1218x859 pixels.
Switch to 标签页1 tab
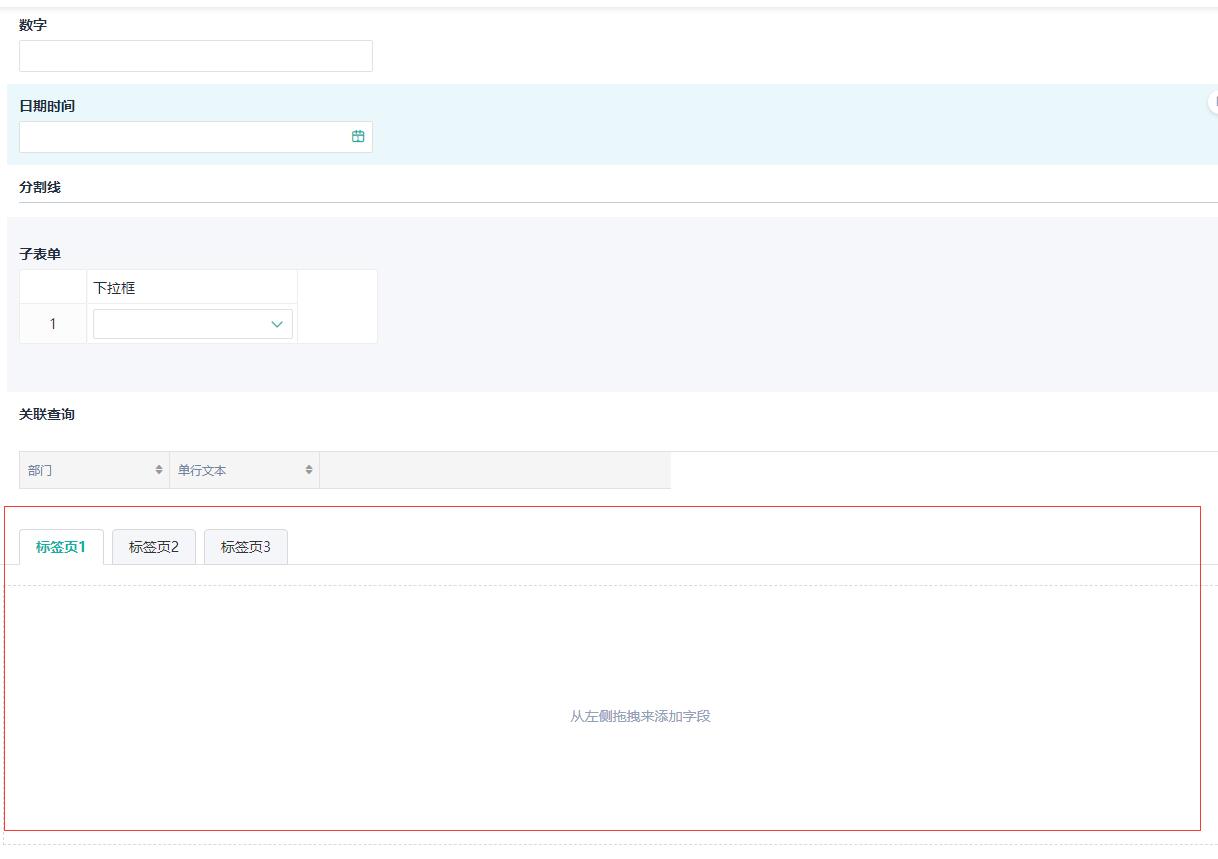tap(61, 547)
